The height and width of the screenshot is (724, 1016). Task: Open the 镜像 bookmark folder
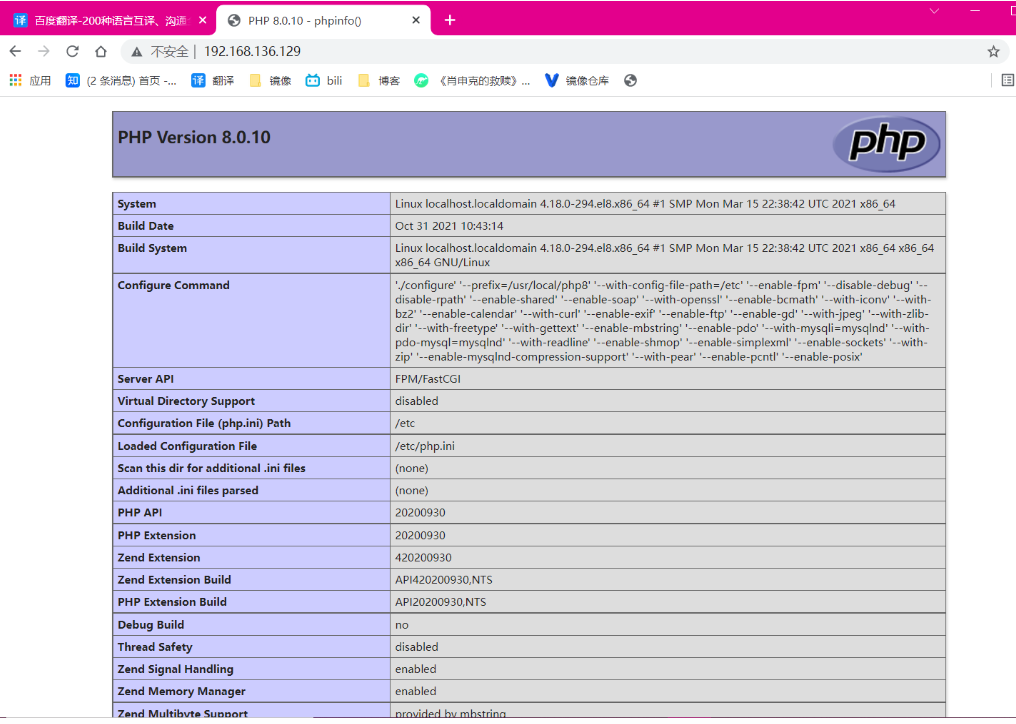[270, 80]
